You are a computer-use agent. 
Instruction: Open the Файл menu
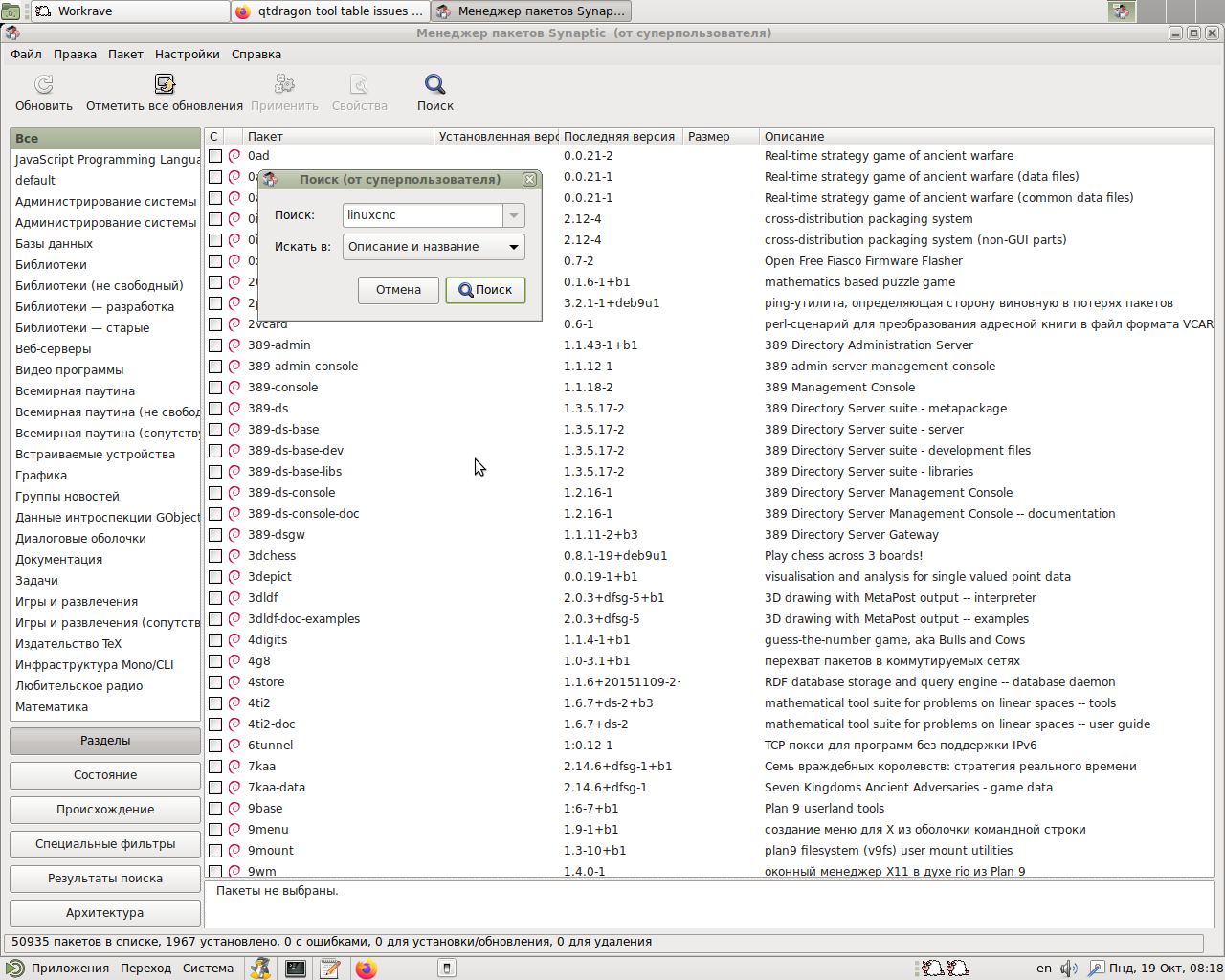click(x=26, y=55)
